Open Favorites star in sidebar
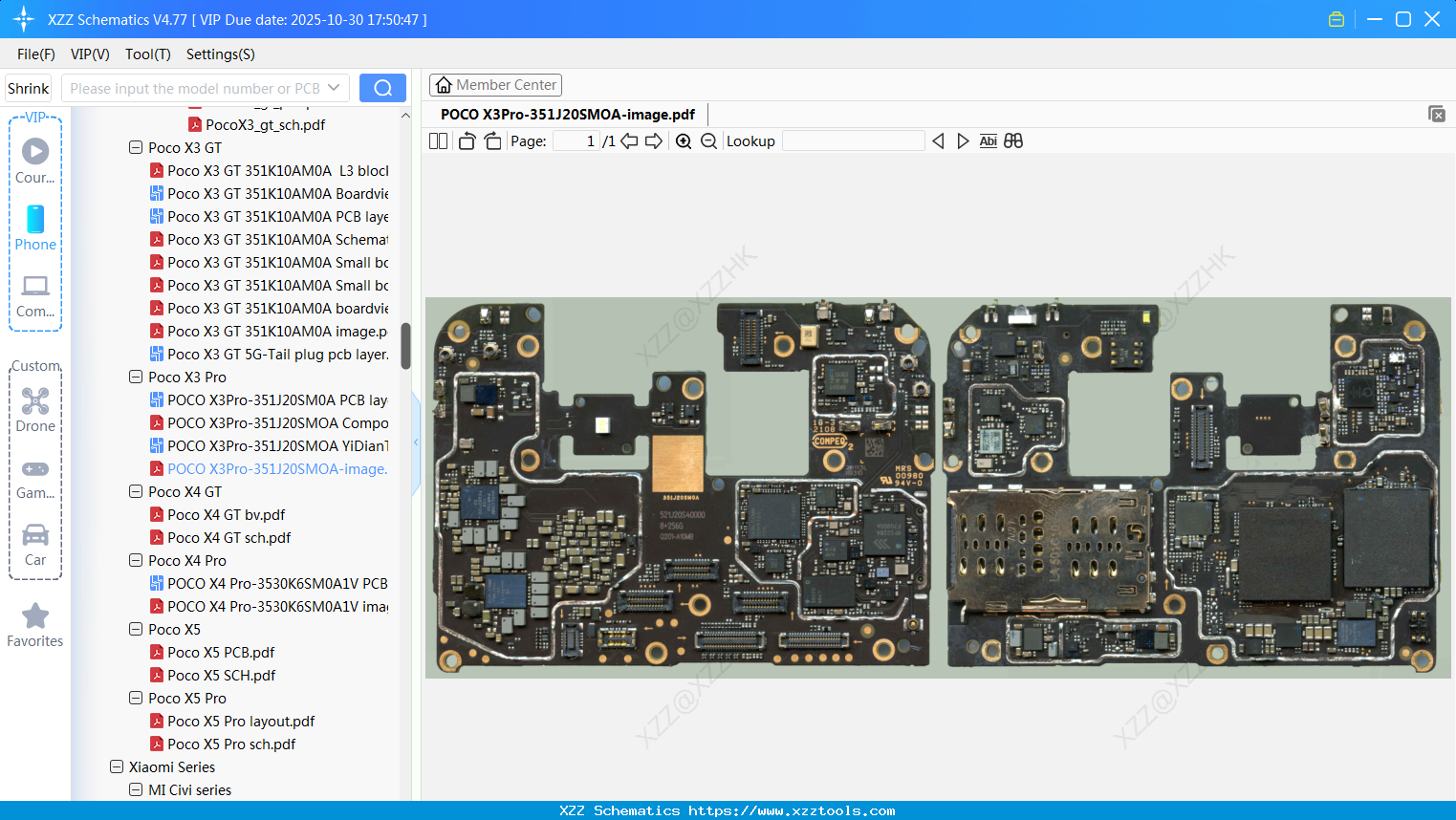The image size is (1456, 820). (x=35, y=624)
